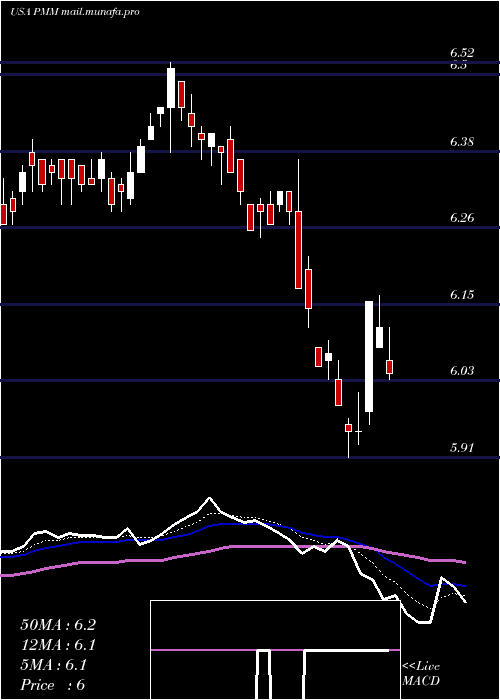Select the 6.15 price level label

(x=462, y=295)
